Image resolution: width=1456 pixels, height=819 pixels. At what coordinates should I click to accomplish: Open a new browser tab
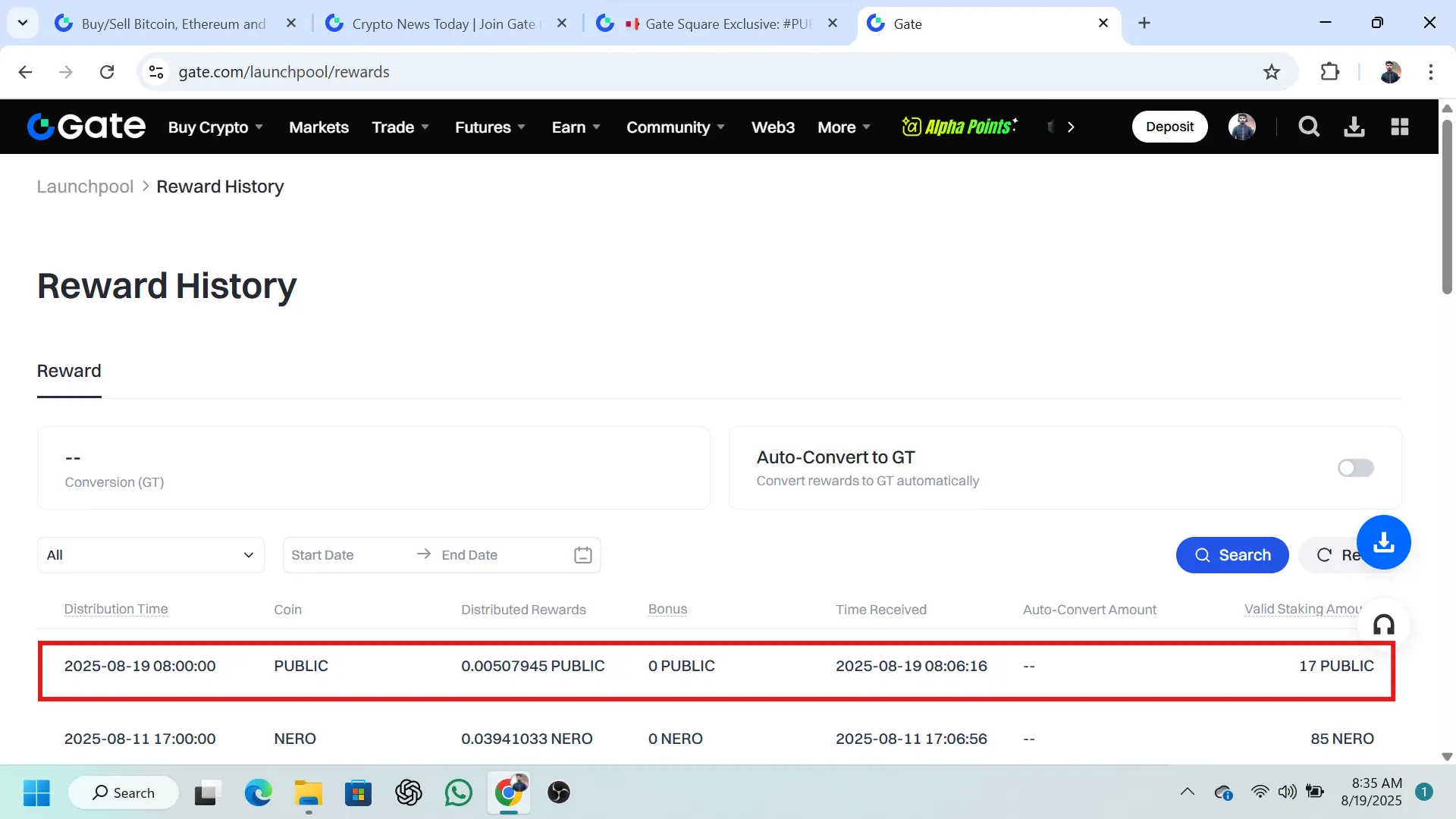pos(1144,24)
